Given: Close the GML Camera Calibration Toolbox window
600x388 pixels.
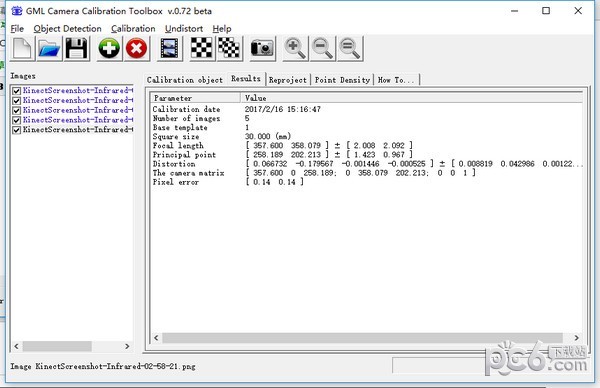Looking at the screenshot, I should point(578,11).
